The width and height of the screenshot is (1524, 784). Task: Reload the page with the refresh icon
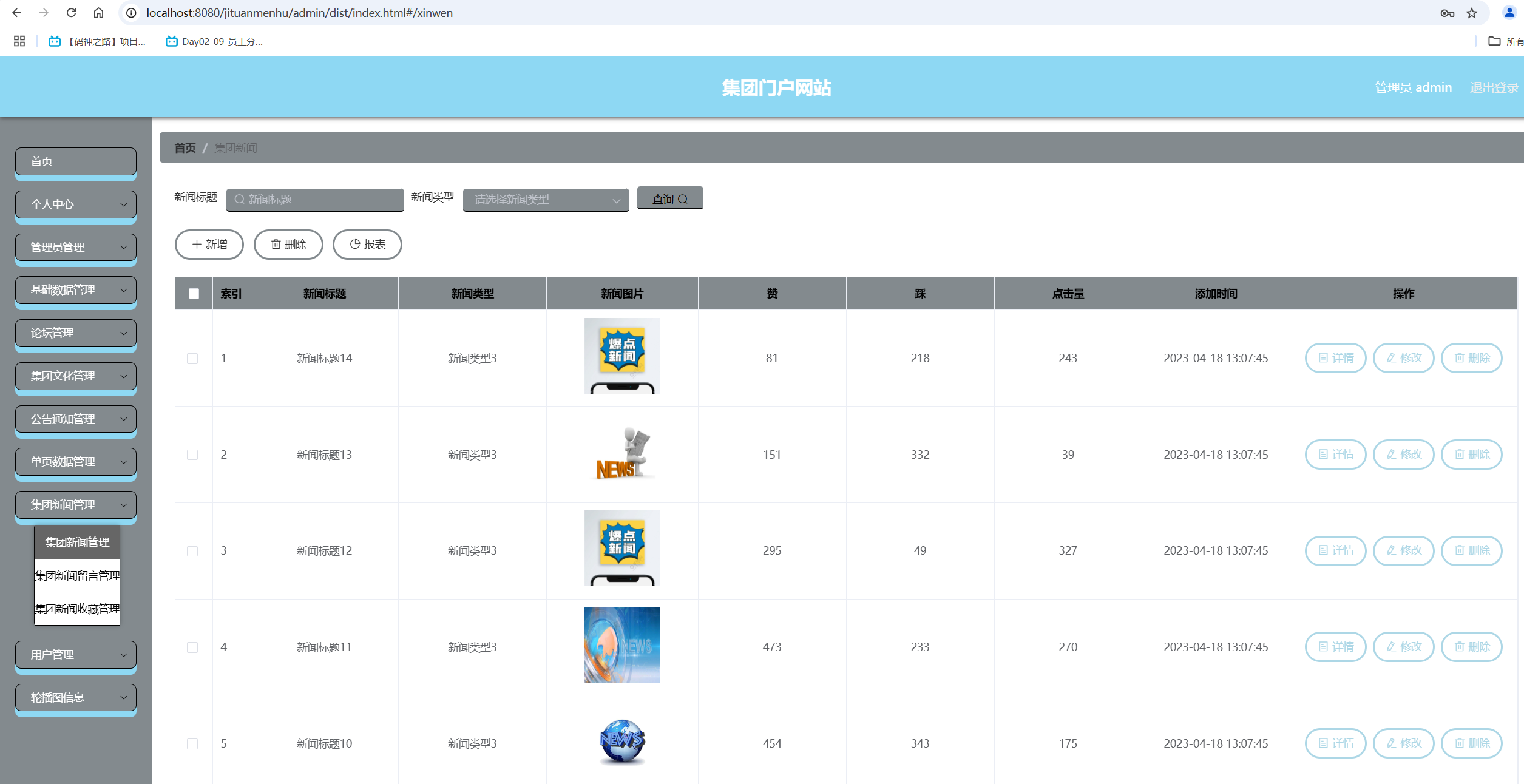[71, 13]
